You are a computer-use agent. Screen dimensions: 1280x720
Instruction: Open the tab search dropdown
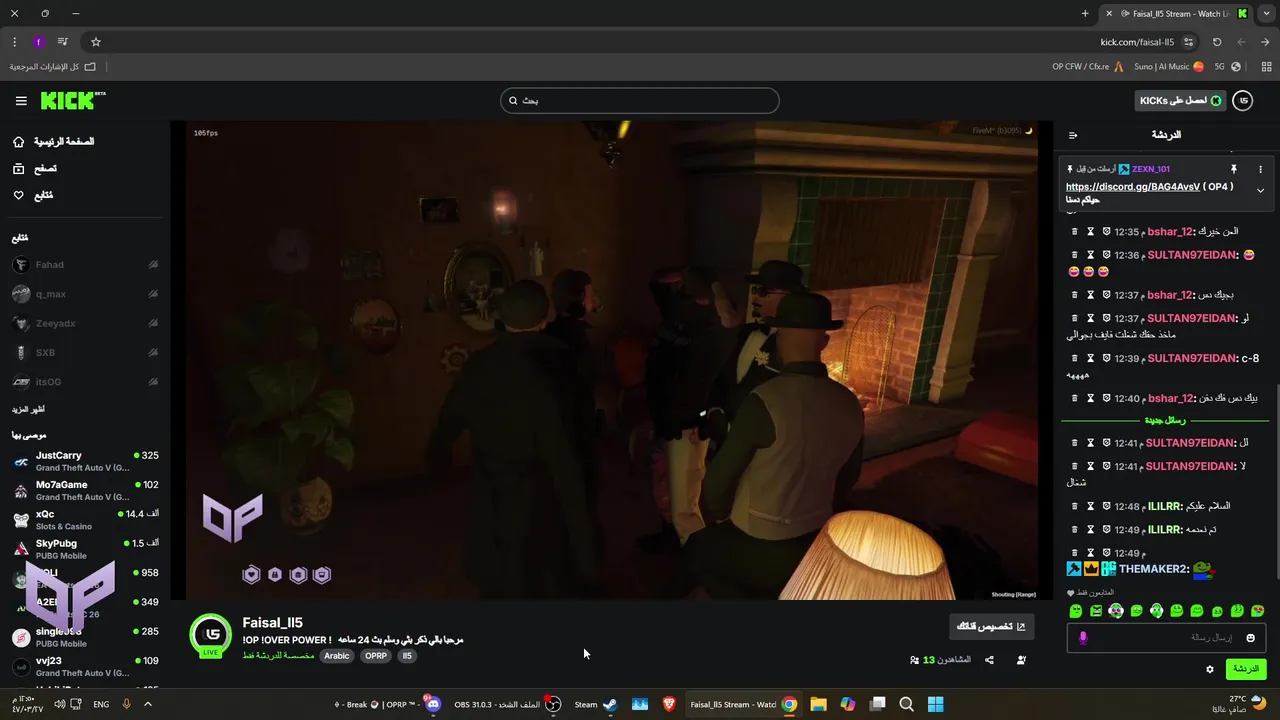click(1265, 14)
